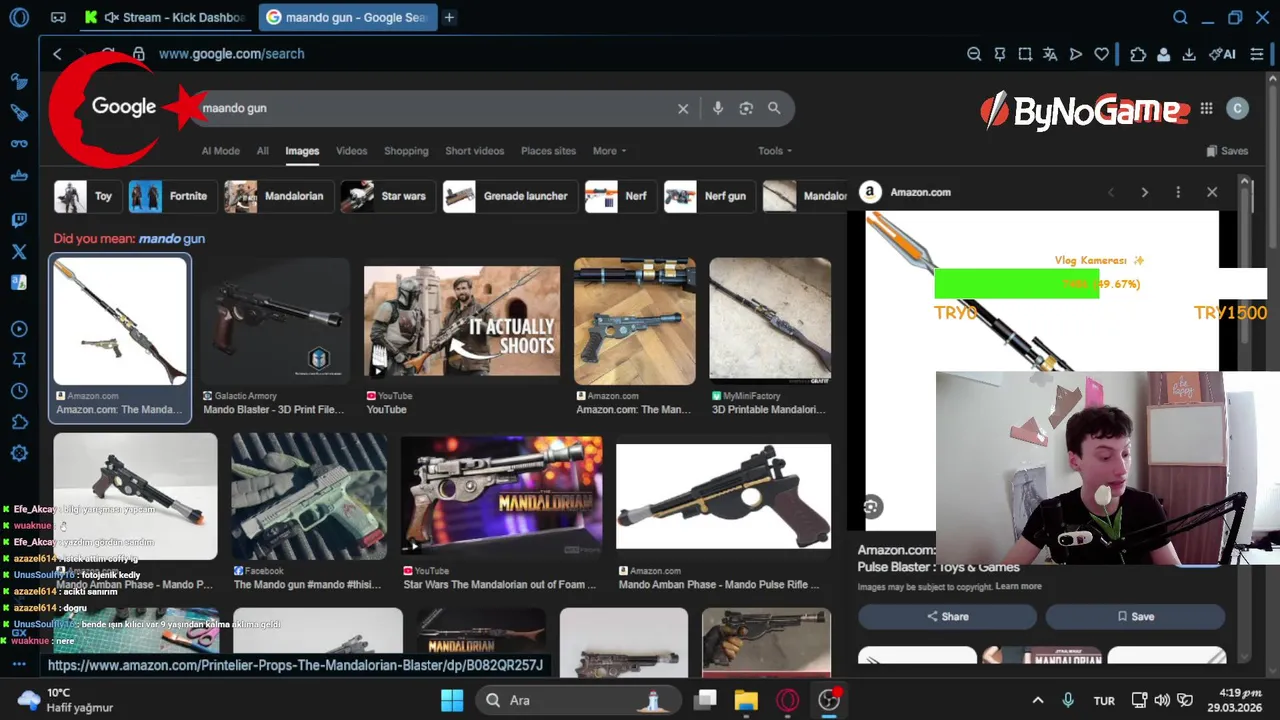Image resolution: width=1280 pixels, height=720 pixels.
Task: Click the voice search microphone icon
Action: pyautogui.click(x=718, y=108)
